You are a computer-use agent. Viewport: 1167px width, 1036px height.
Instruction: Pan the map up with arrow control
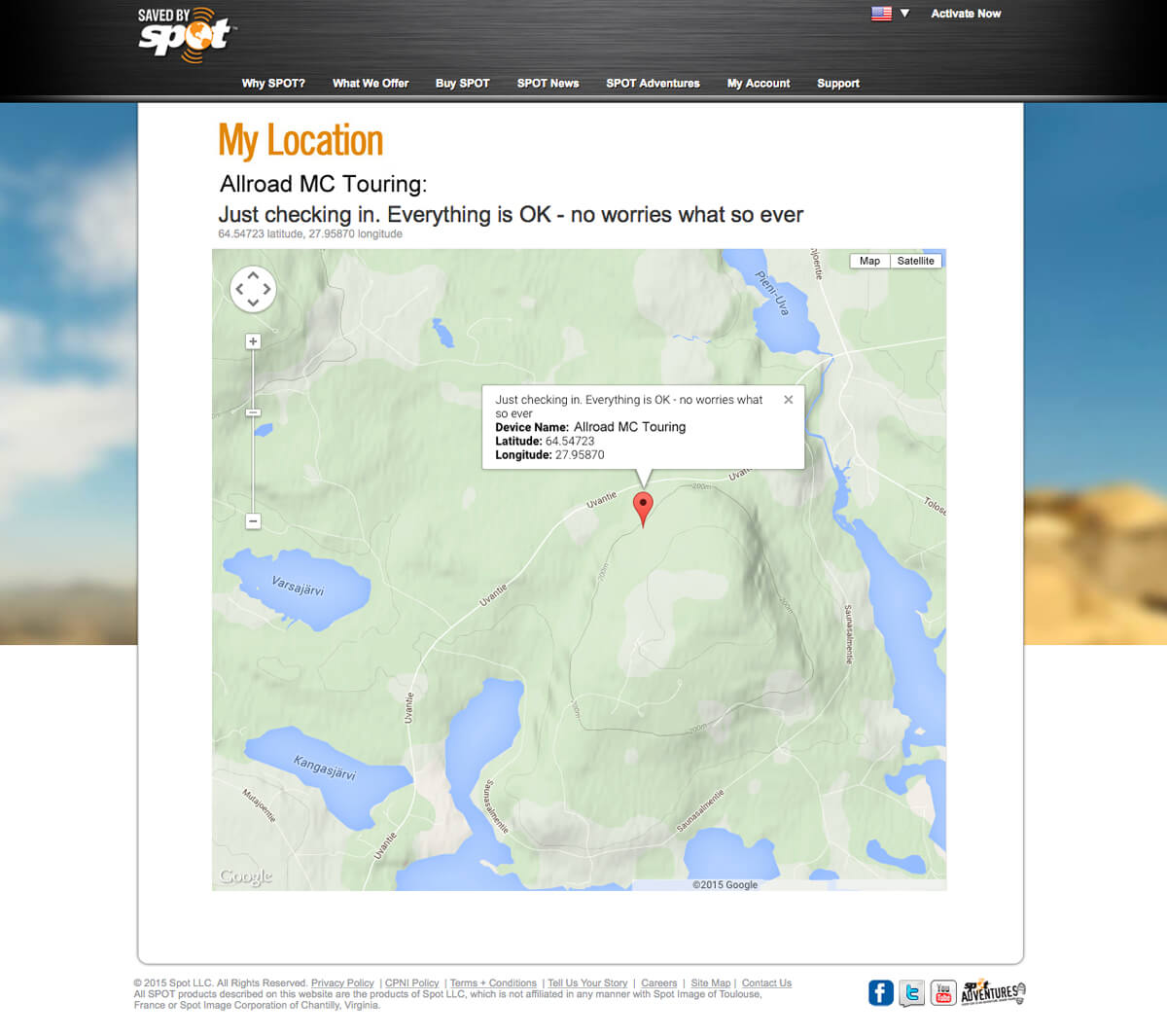tap(253, 275)
